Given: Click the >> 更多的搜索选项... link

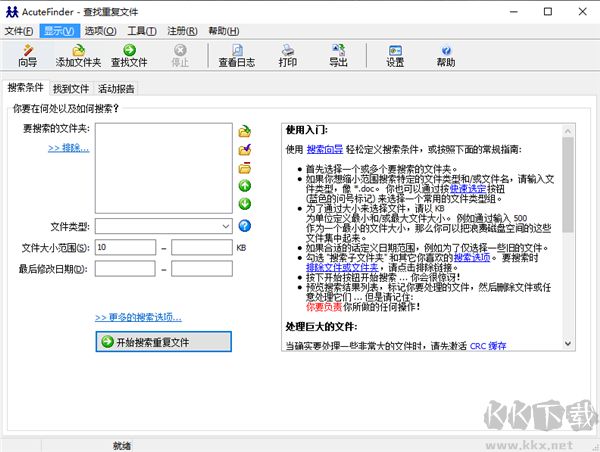Looking at the screenshot, I should pyautogui.click(x=138, y=317).
